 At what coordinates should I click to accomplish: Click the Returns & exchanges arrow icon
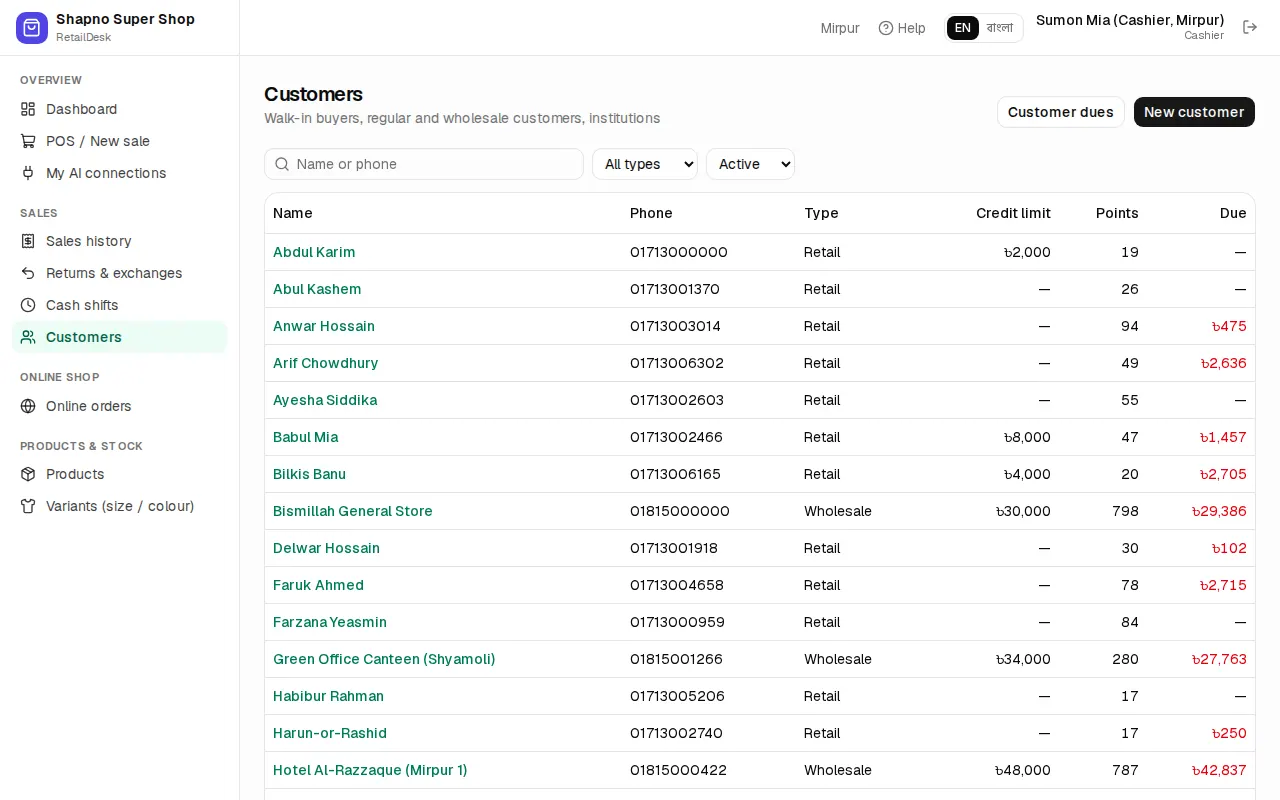point(28,273)
